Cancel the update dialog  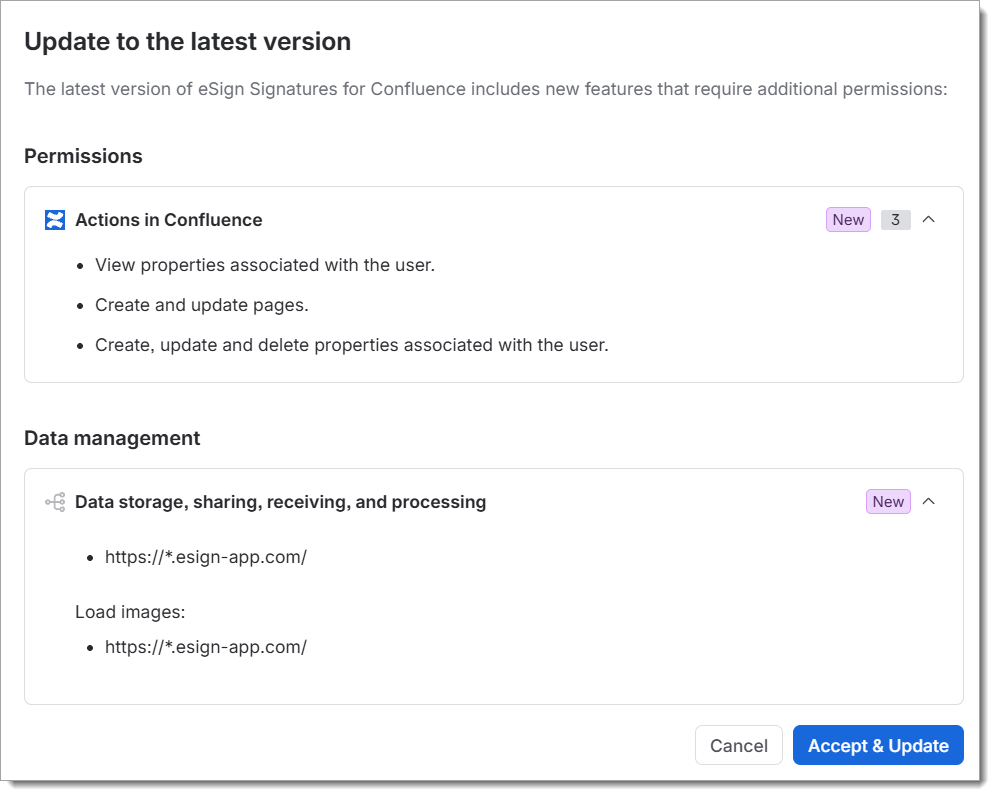(x=739, y=745)
